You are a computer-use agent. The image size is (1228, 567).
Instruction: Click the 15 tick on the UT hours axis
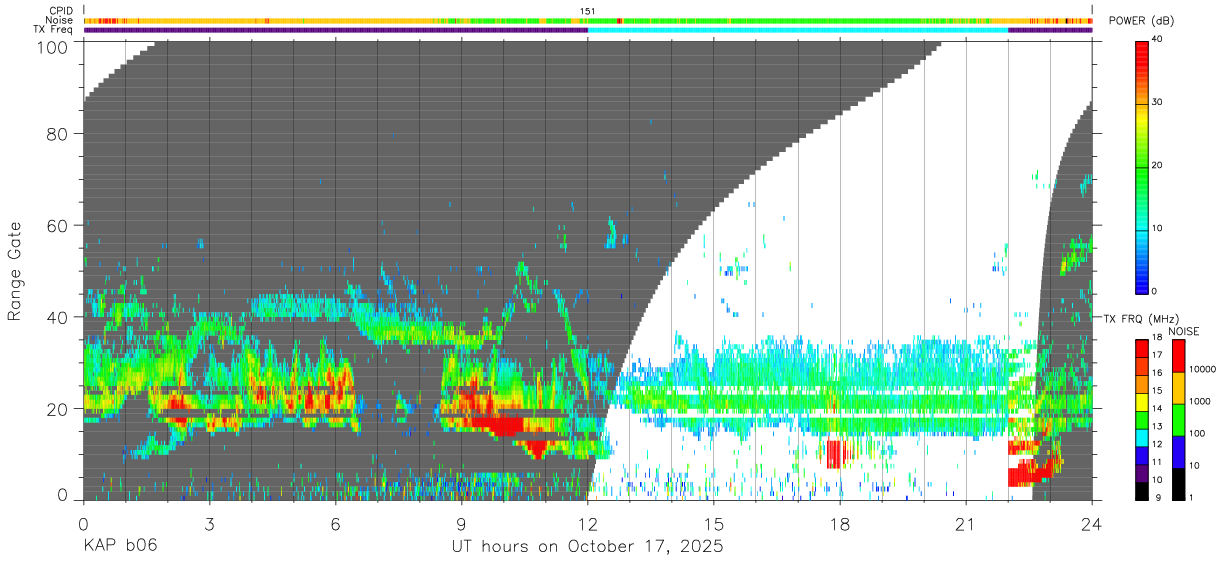click(713, 524)
